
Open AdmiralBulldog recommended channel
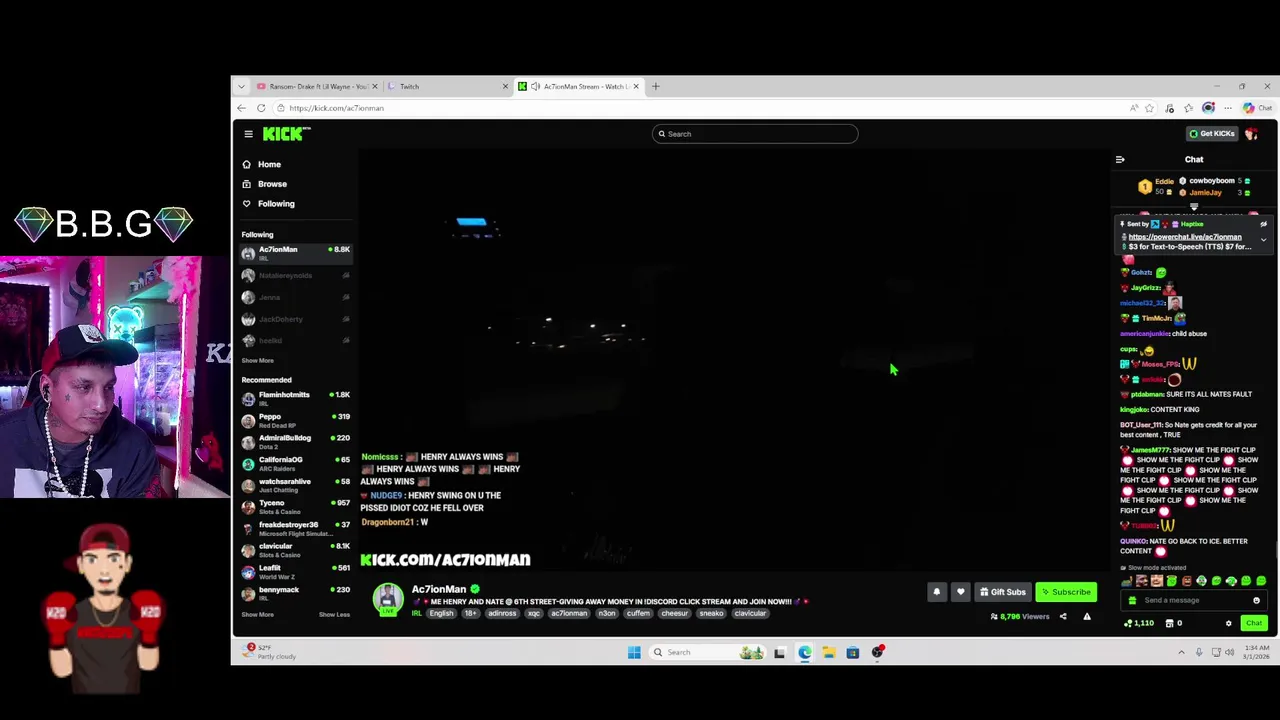294,442
